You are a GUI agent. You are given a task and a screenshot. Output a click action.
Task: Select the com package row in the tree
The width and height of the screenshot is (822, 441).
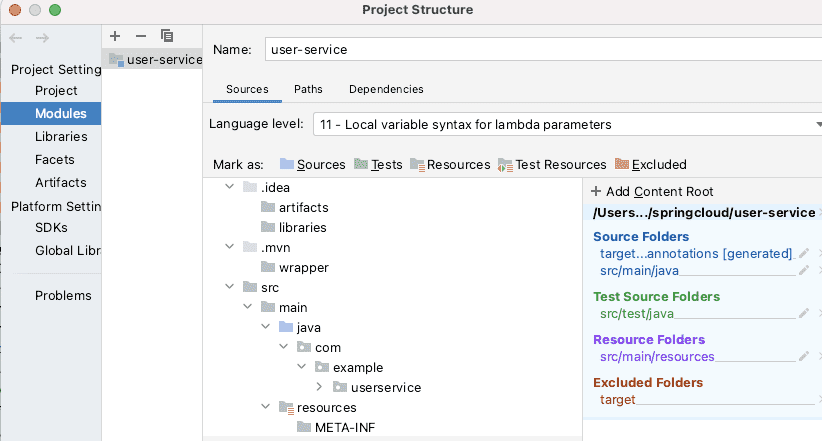point(319,348)
